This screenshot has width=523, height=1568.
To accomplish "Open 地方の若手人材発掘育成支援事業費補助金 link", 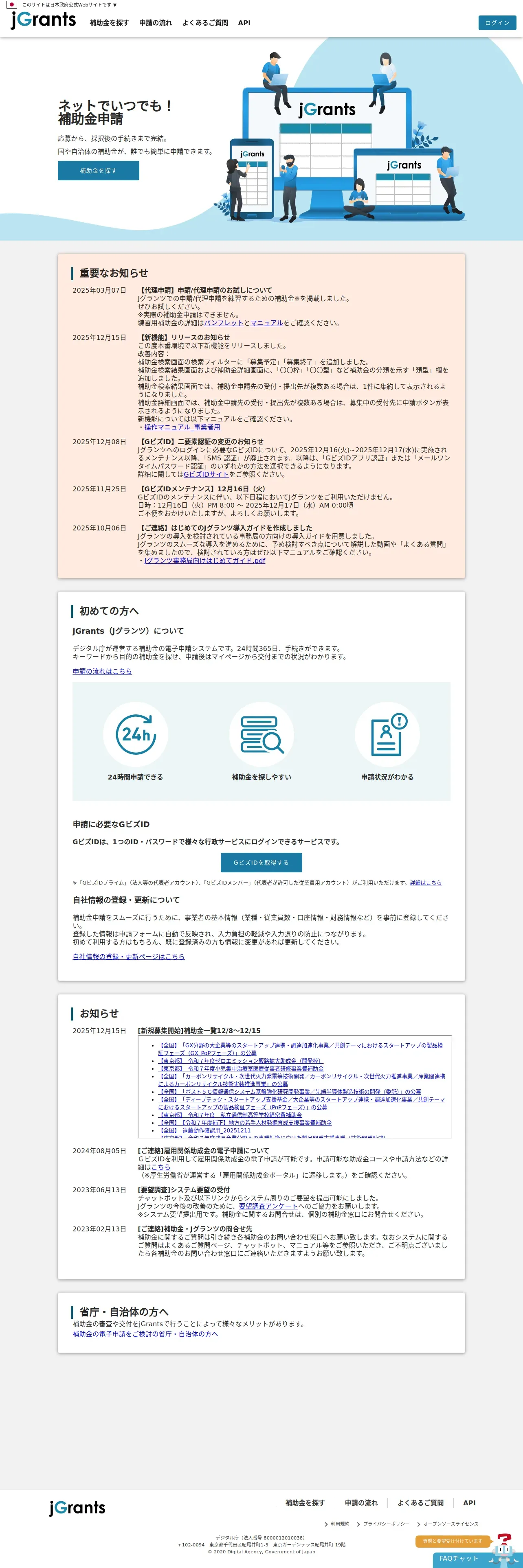I will click(245, 1122).
